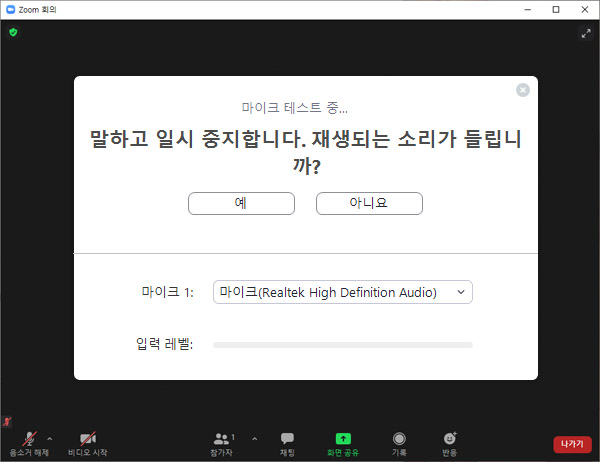Open audio options arrow beside mute
This screenshot has height=462, width=600.
tap(50, 438)
